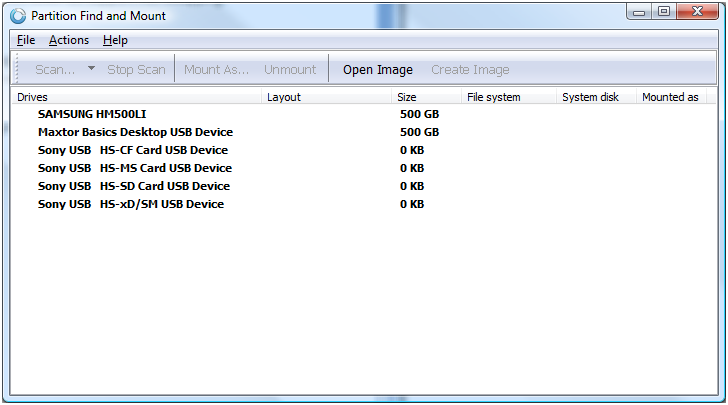Image resolution: width=728 pixels, height=405 pixels.
Task: Click the Drives column header
Action: coord(136,97)
